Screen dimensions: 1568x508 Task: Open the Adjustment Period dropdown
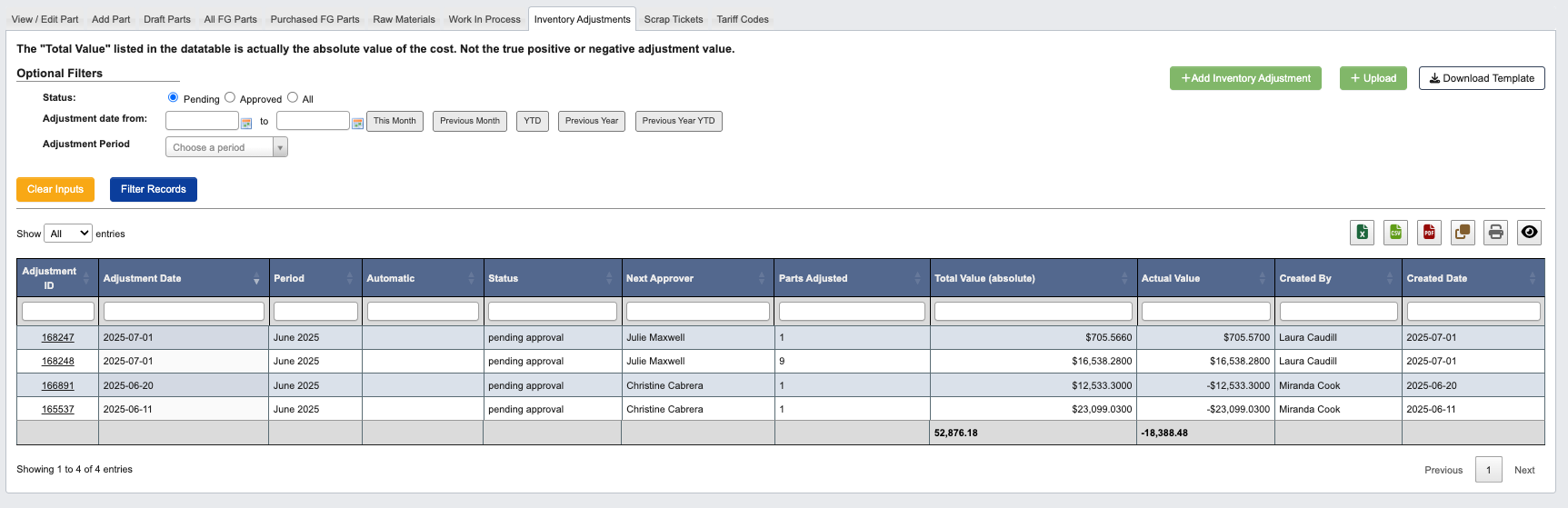(226, 147)
